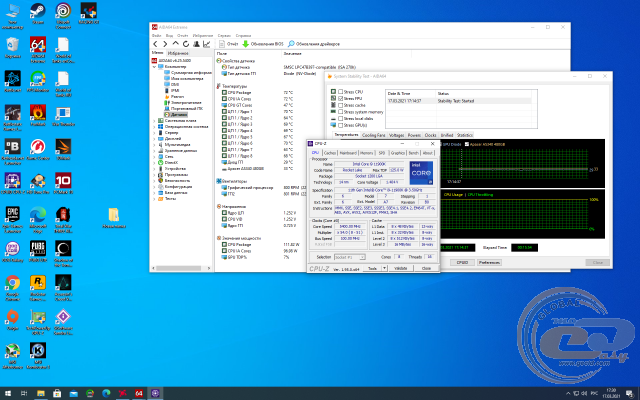Switch to the Mainboard tab in CPU-Z
Screen dimensions: 640x400
(348, 153)
